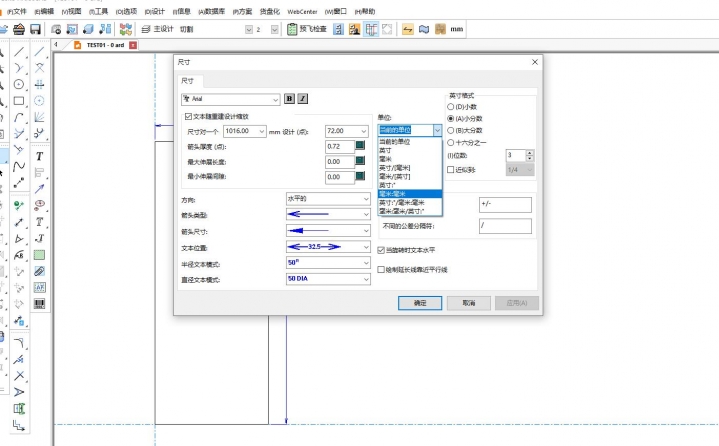The width and height of the screenshot is (719, 446).
Task: Click the barcode tool icon
Action: pyautogui.click(x=39, y=303)
